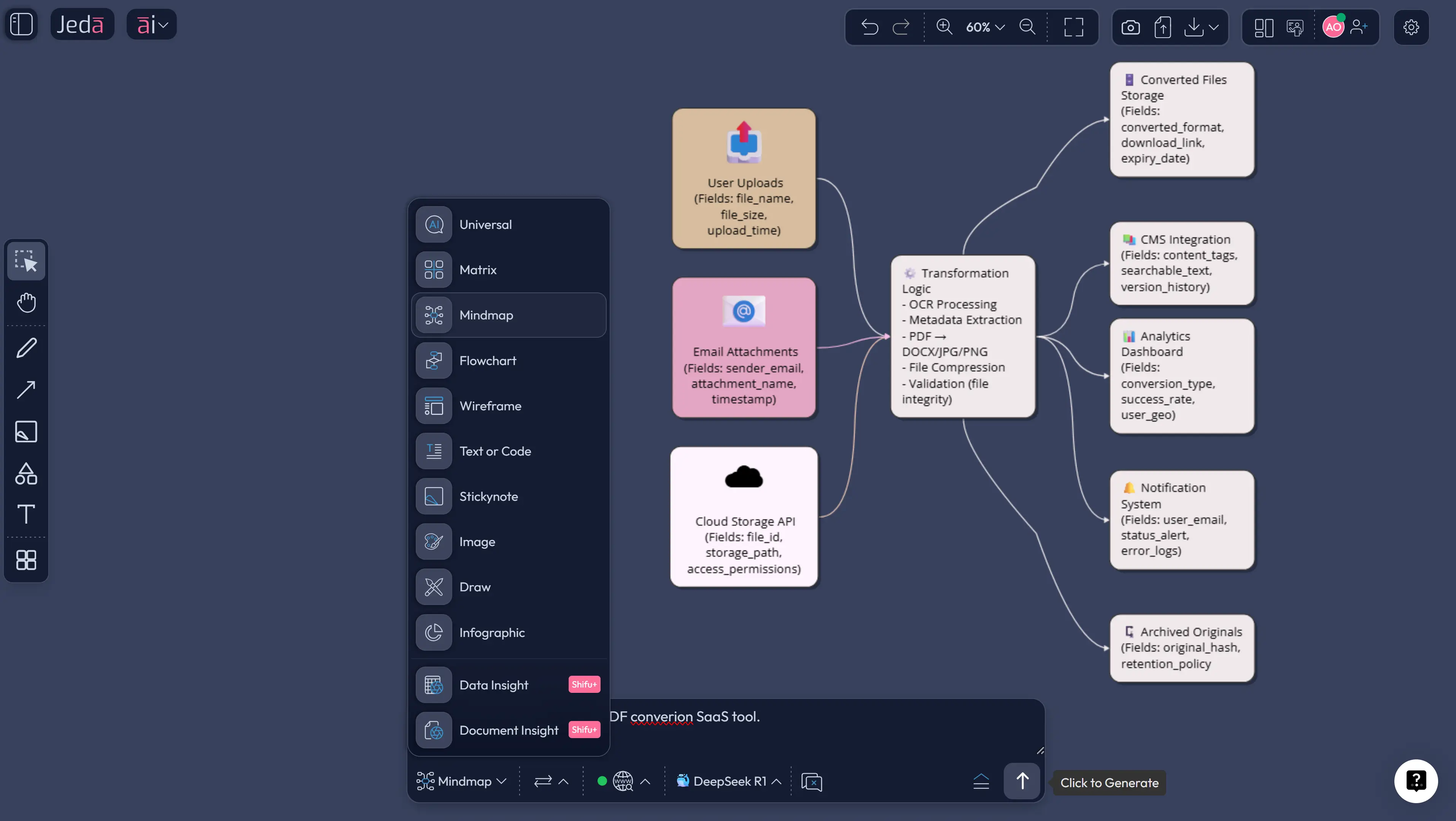Viewport: 1456px width, 821px height.
Task: Select the Text tool in left sidebar
Action: pyautogui.click(x=25, y=514)
